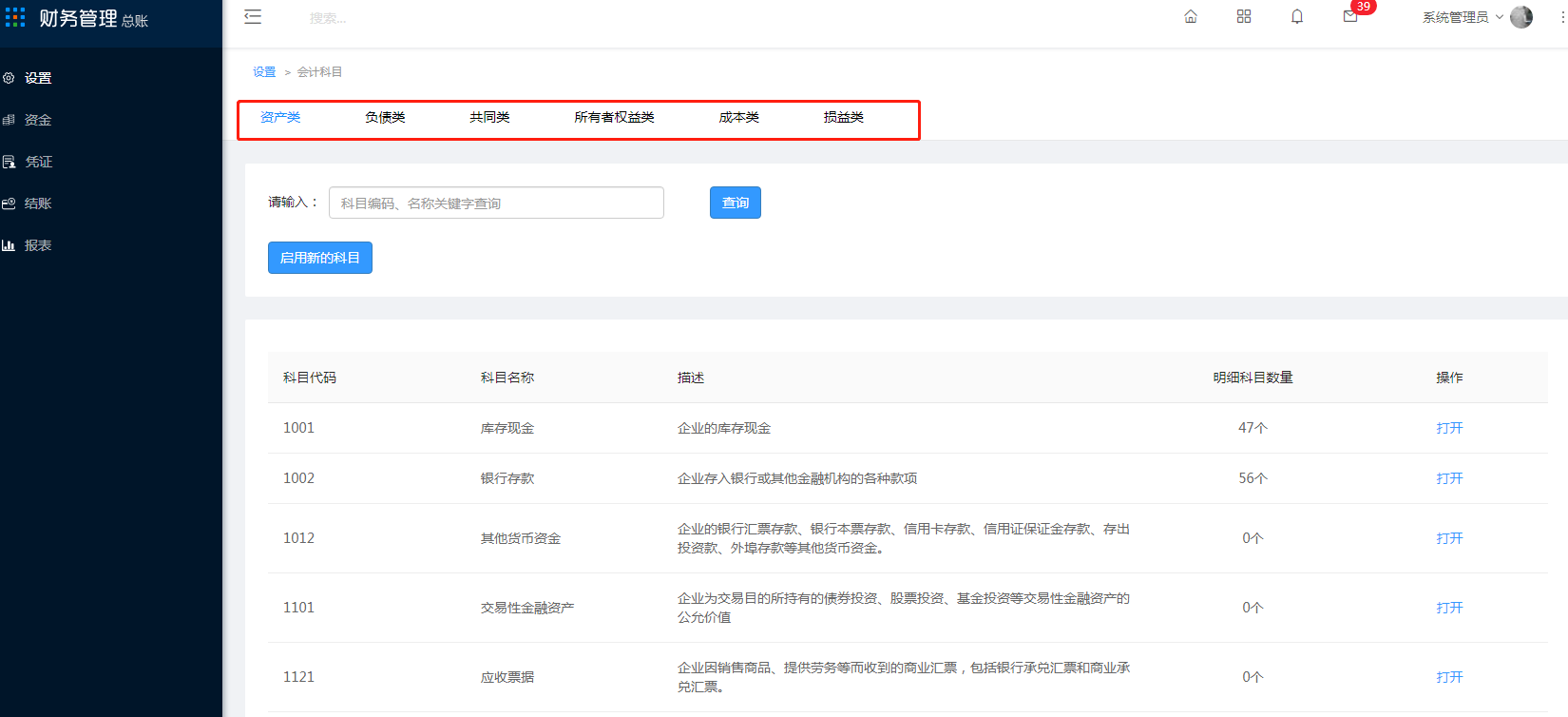Click the gear icon beside 设置
This screenshot has width=1568, height=717.
(9, 78)
